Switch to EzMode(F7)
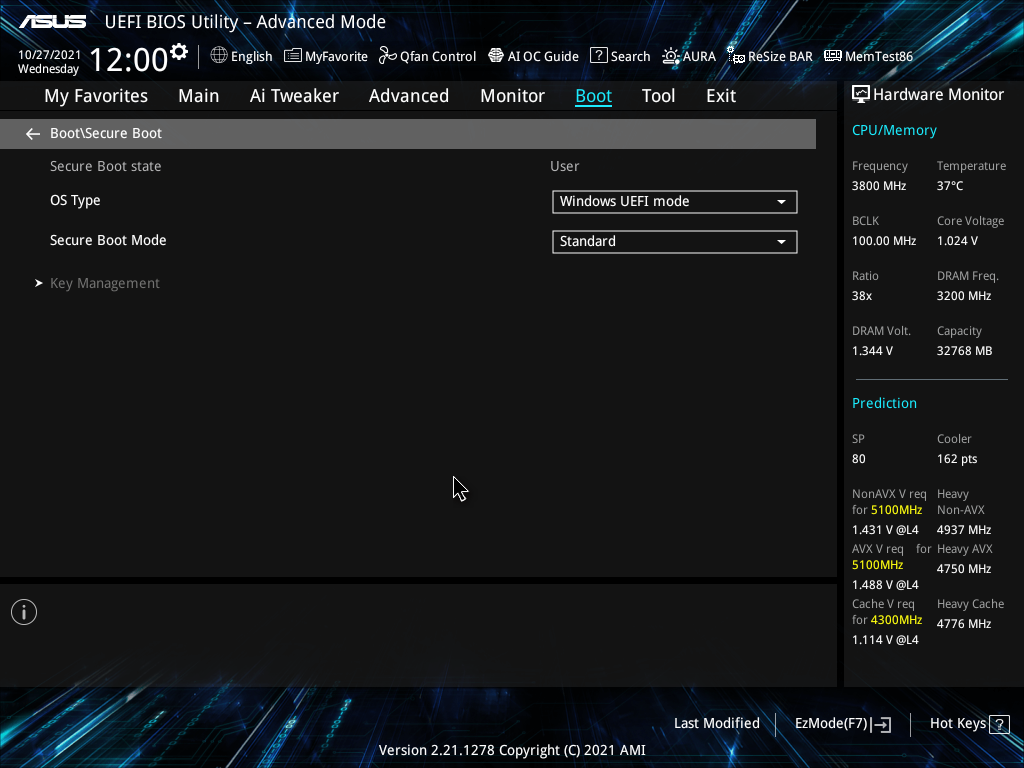Screen dimensions: 1024x768 842,723
